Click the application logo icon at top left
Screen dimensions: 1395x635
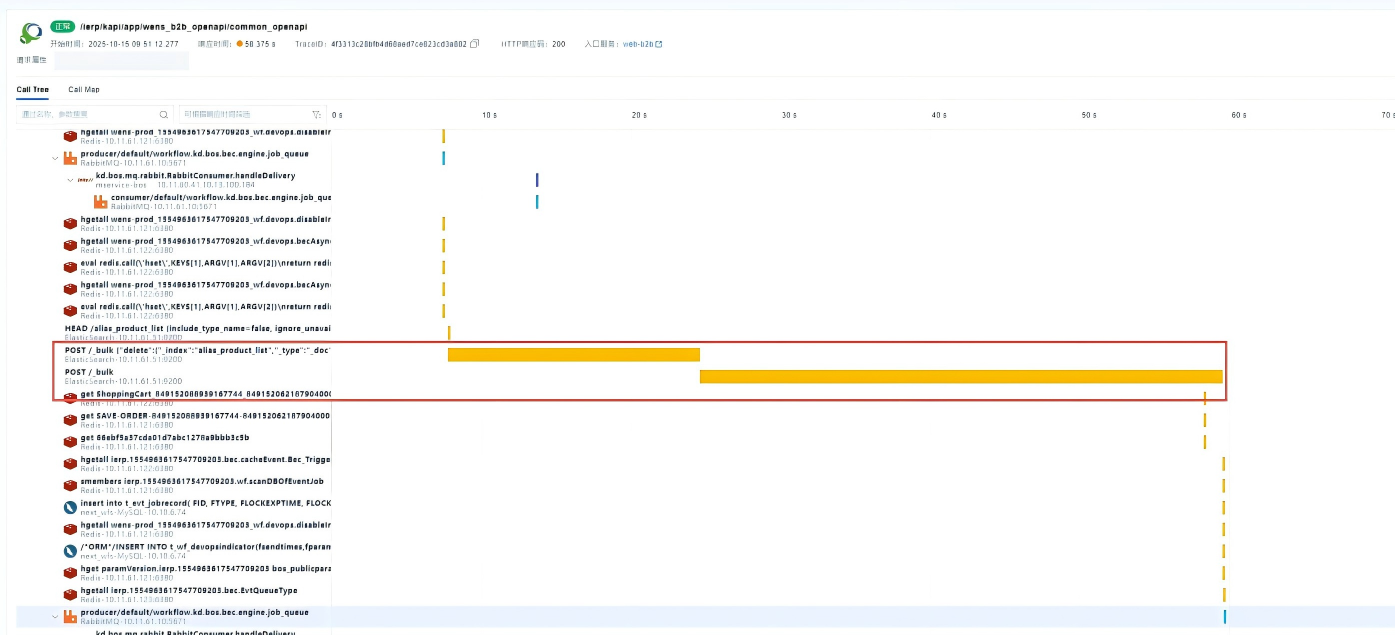(x=30, y=35)
